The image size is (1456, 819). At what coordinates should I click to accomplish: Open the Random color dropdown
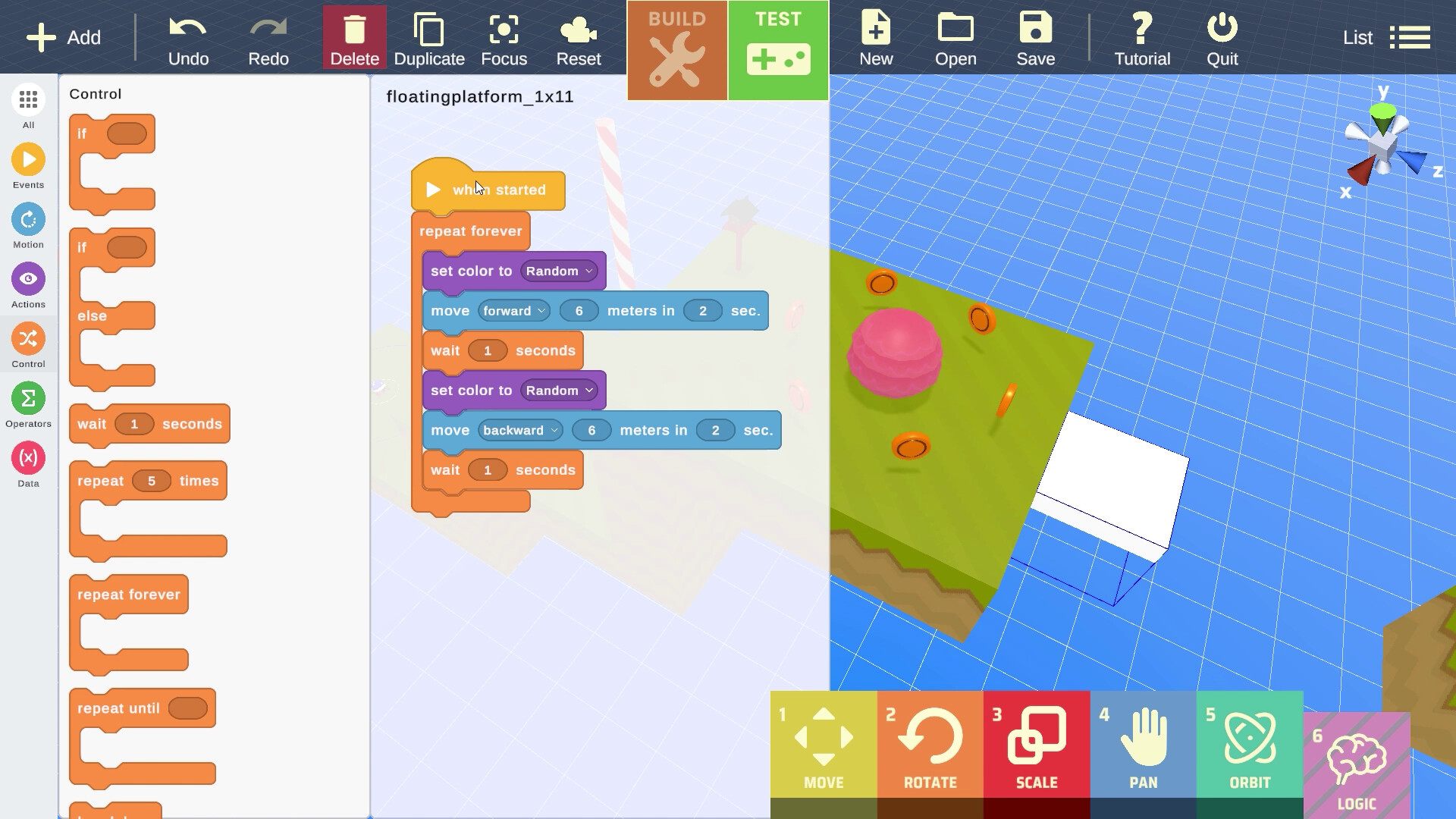coord(559,271)
